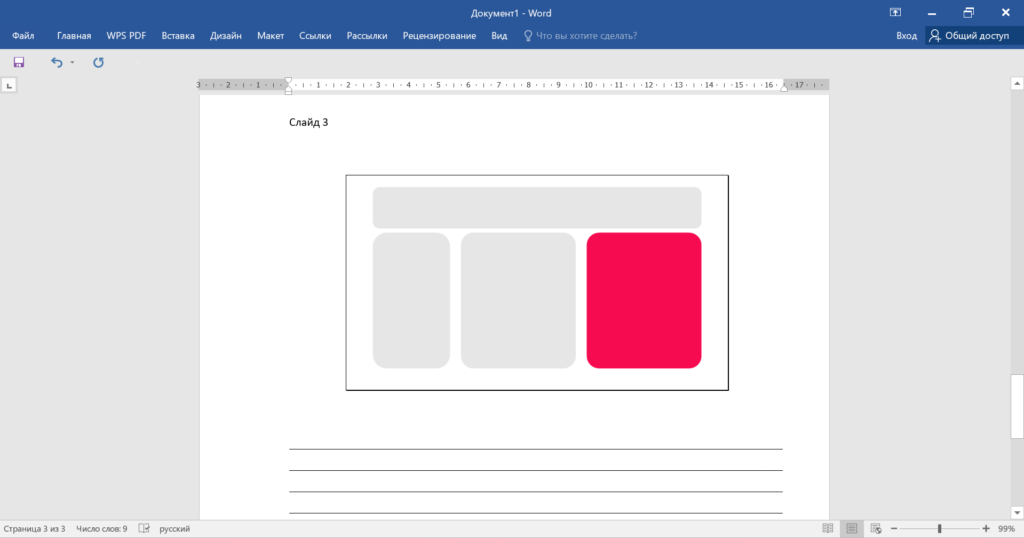Click the zoom in plus button
This screenshot has height=538, width=1024.
tap(986, 529)
